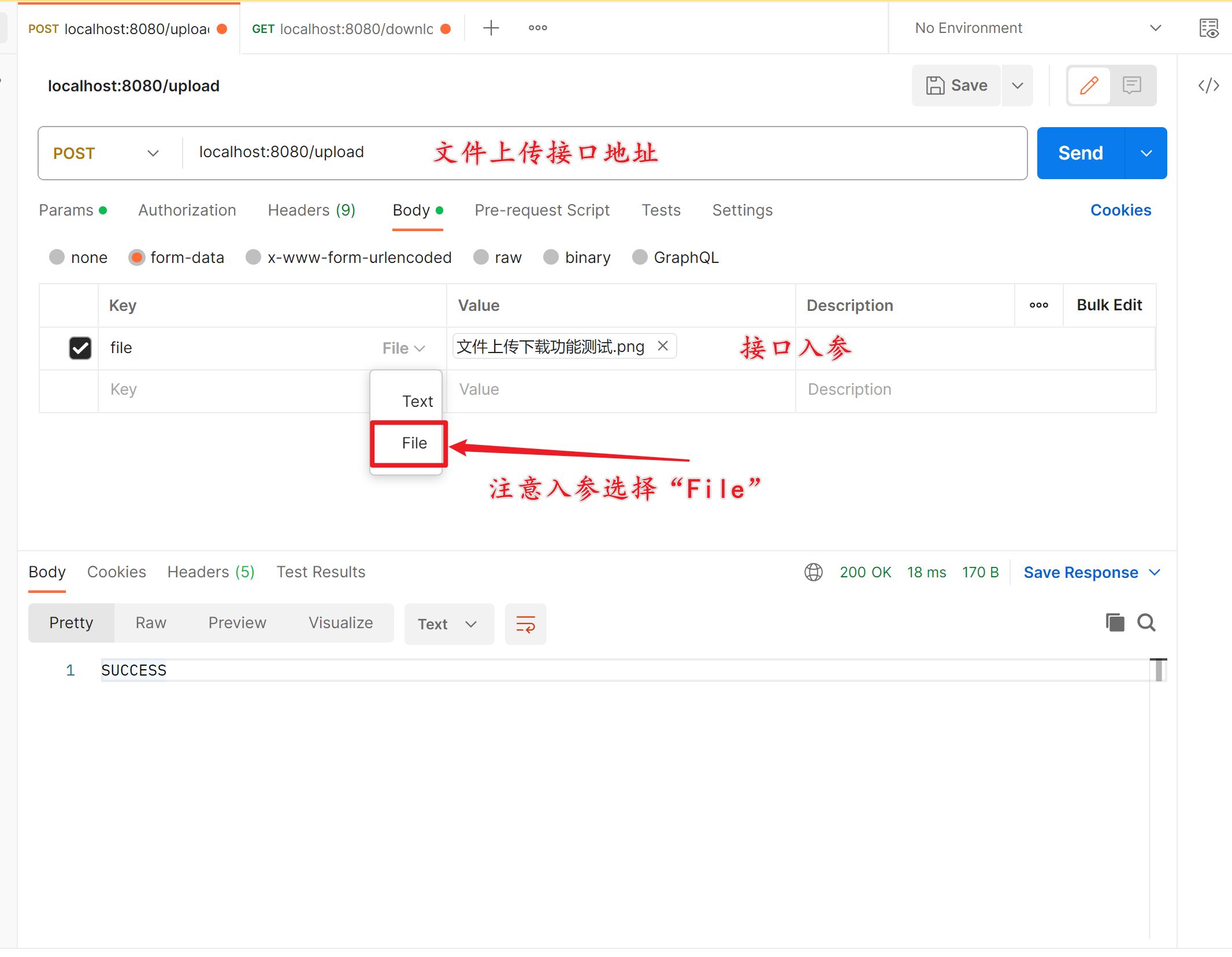Click Bulk Edit
Viewport: 1232px width, 957px height.
click(1109, 305)
